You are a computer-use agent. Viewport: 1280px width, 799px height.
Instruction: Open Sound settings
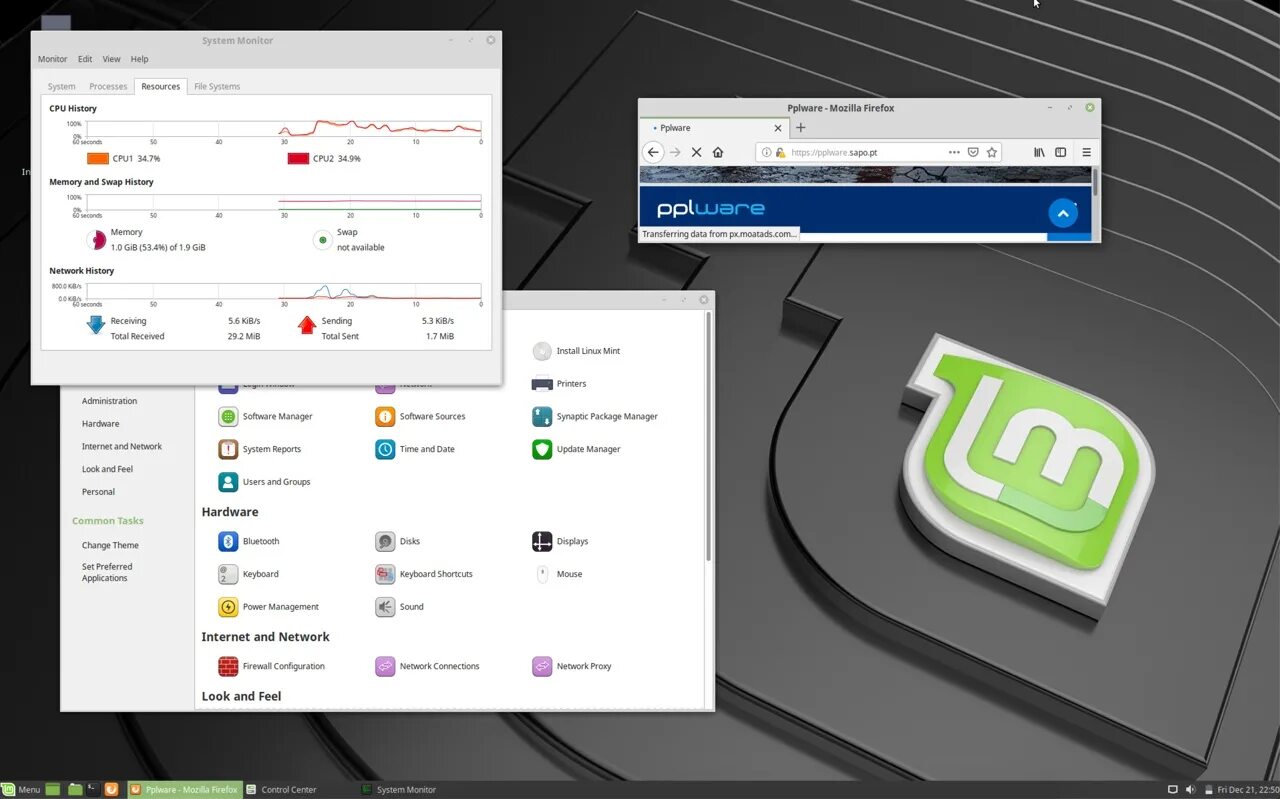pyautogui.click(x=399, y=607)
